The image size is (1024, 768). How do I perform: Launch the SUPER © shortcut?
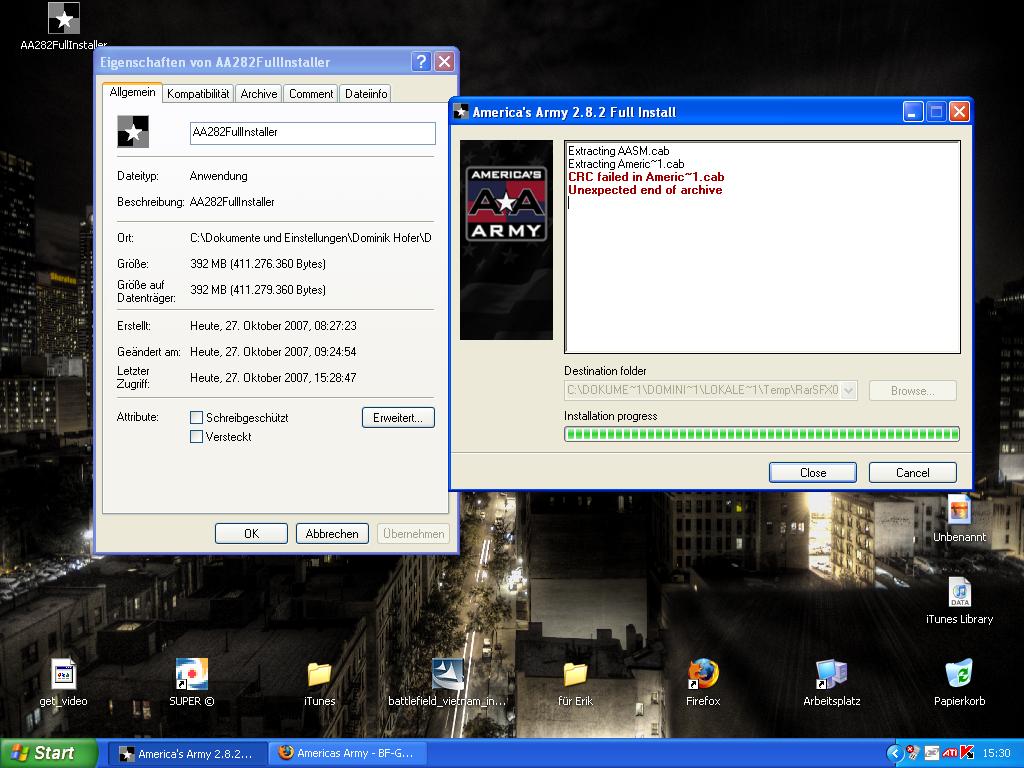191,674
